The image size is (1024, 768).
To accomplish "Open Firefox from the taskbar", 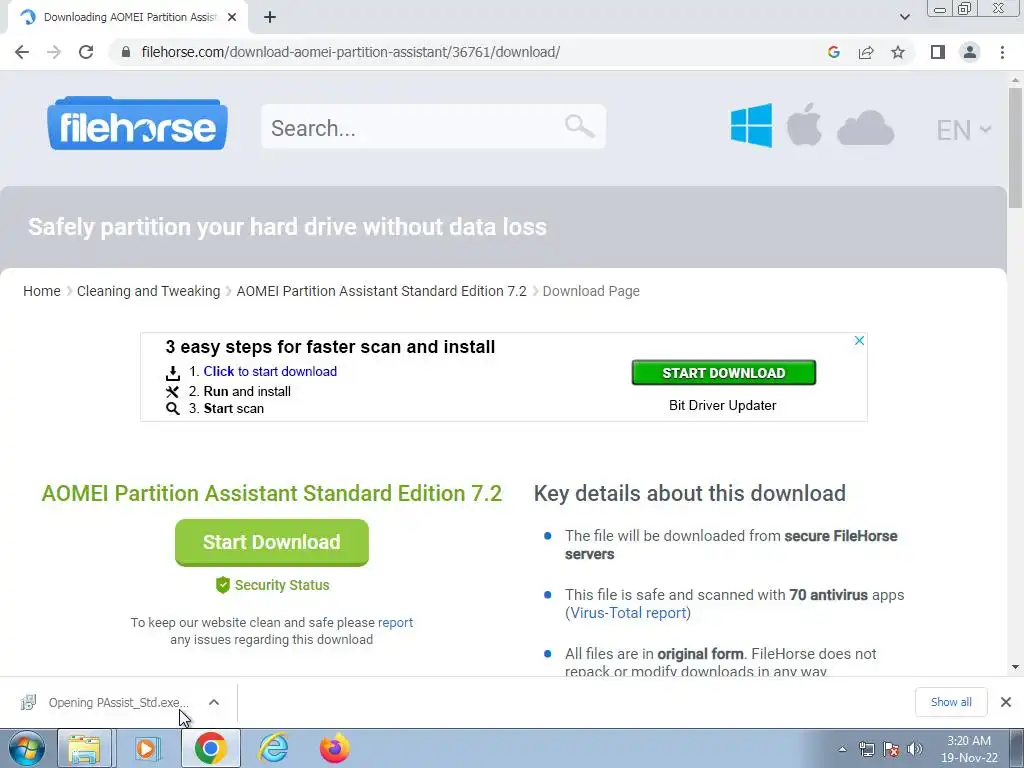I will 334,748.
